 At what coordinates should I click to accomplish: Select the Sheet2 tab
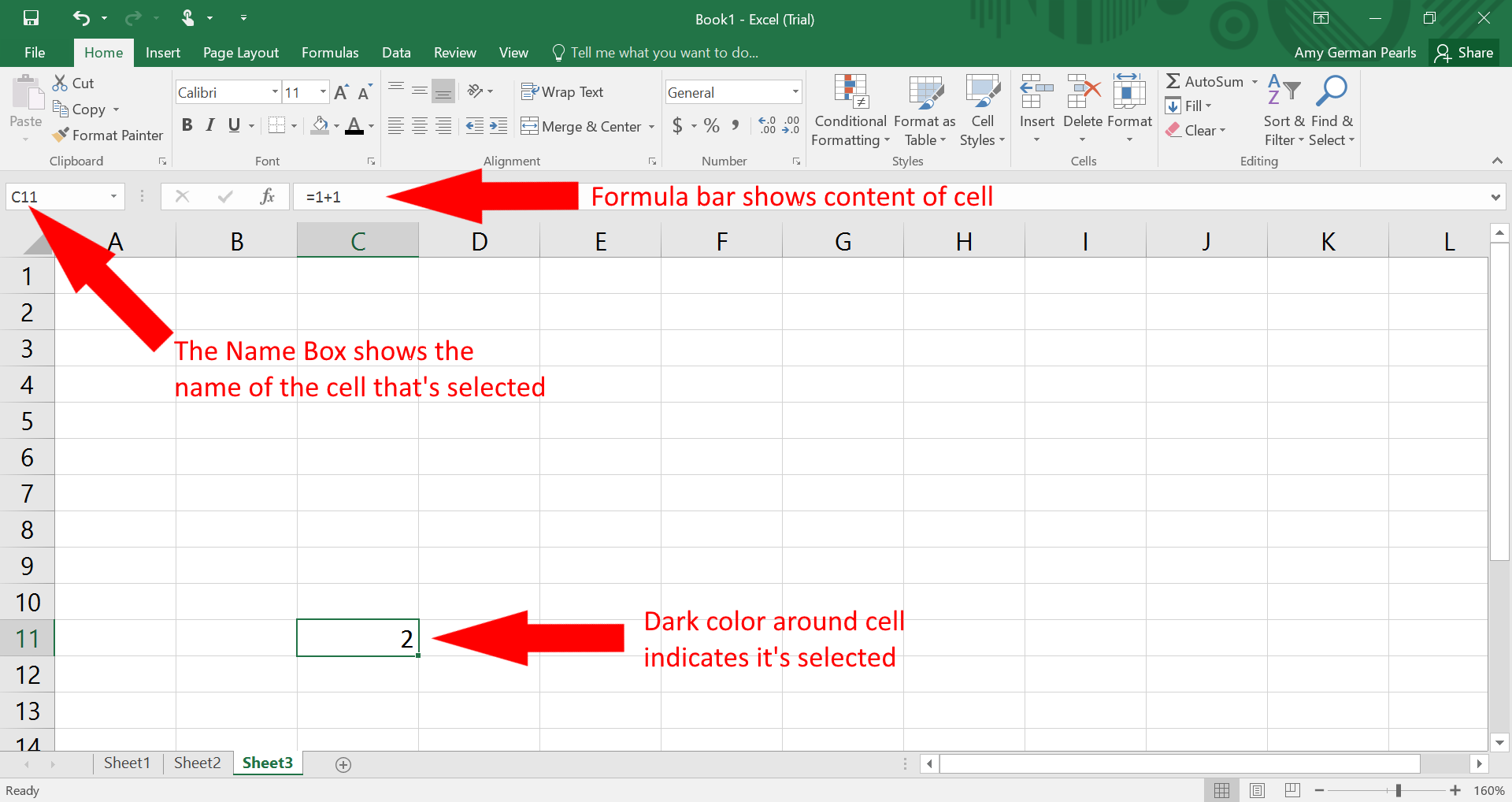point(196,762)
